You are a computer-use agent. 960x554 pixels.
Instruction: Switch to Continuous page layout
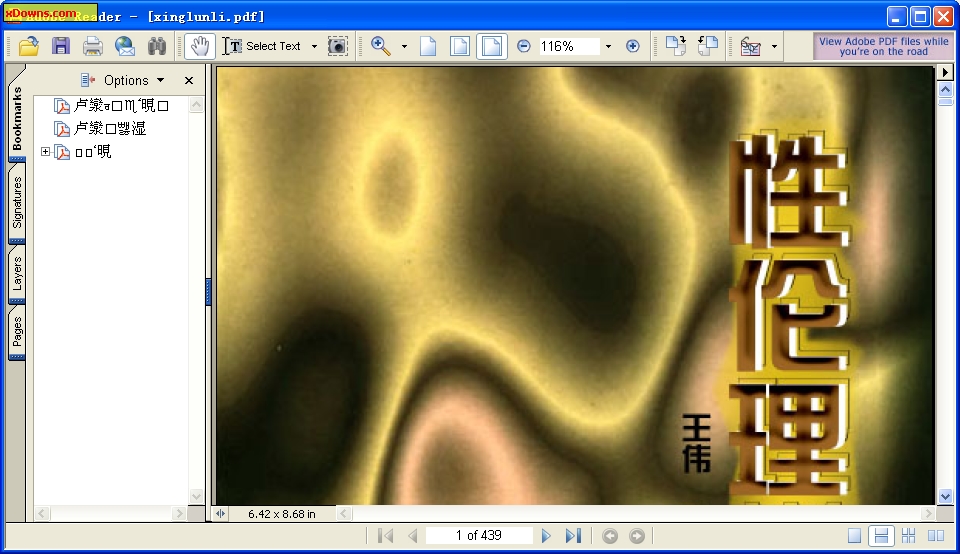pyautogui.click(x=881, y=536)
